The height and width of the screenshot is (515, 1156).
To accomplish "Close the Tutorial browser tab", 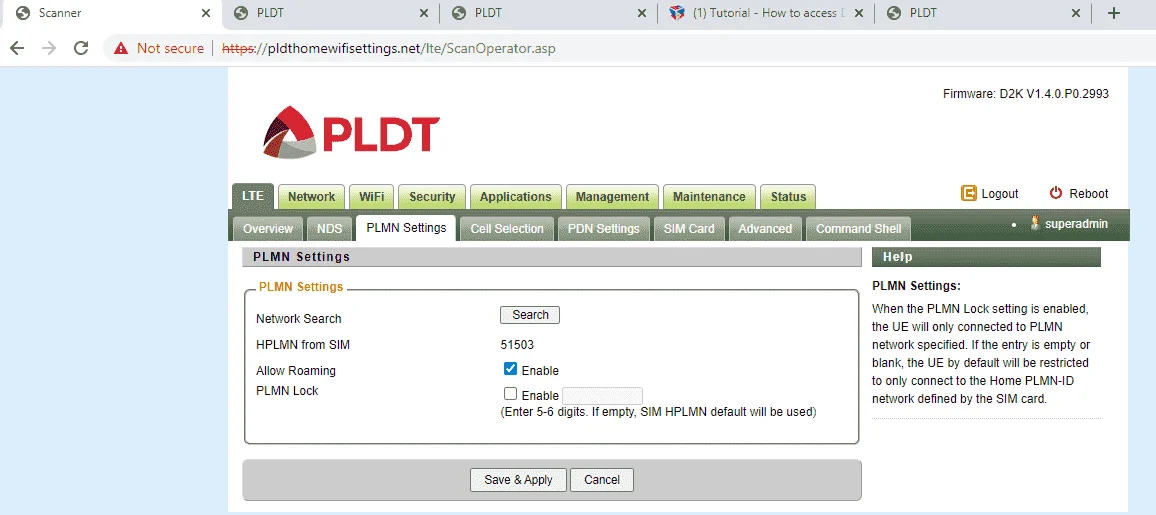I will coord(859,13).
